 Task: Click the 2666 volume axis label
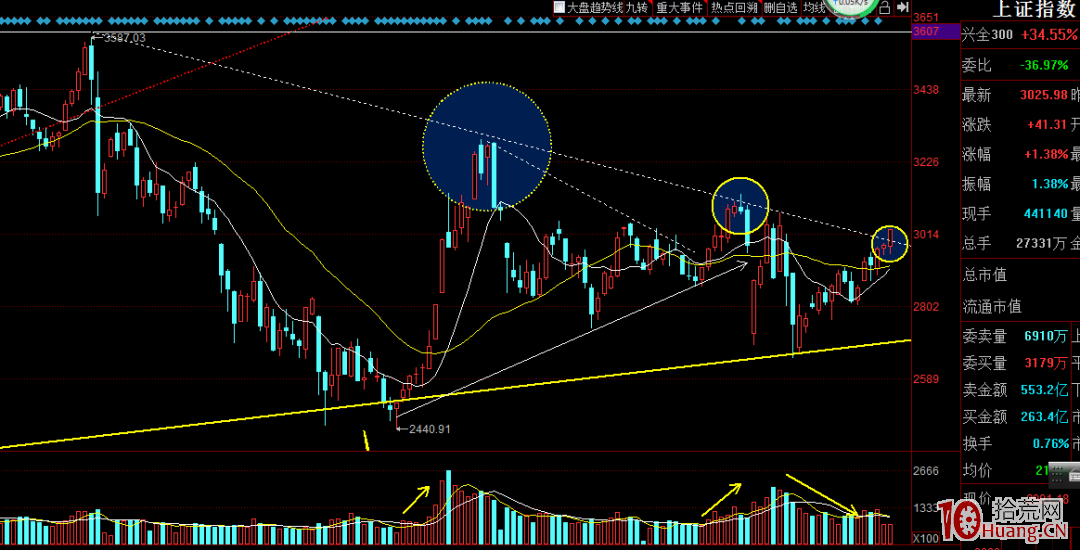pyautogui.click(x=926, y=471)
